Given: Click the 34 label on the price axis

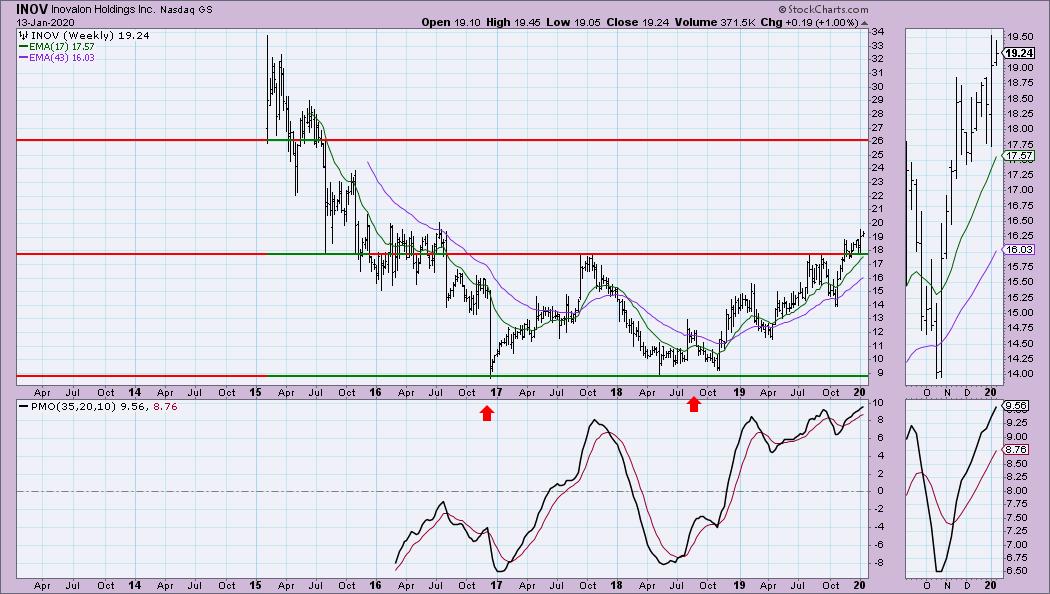Looking at the screenshot, I should pos(877,31).
